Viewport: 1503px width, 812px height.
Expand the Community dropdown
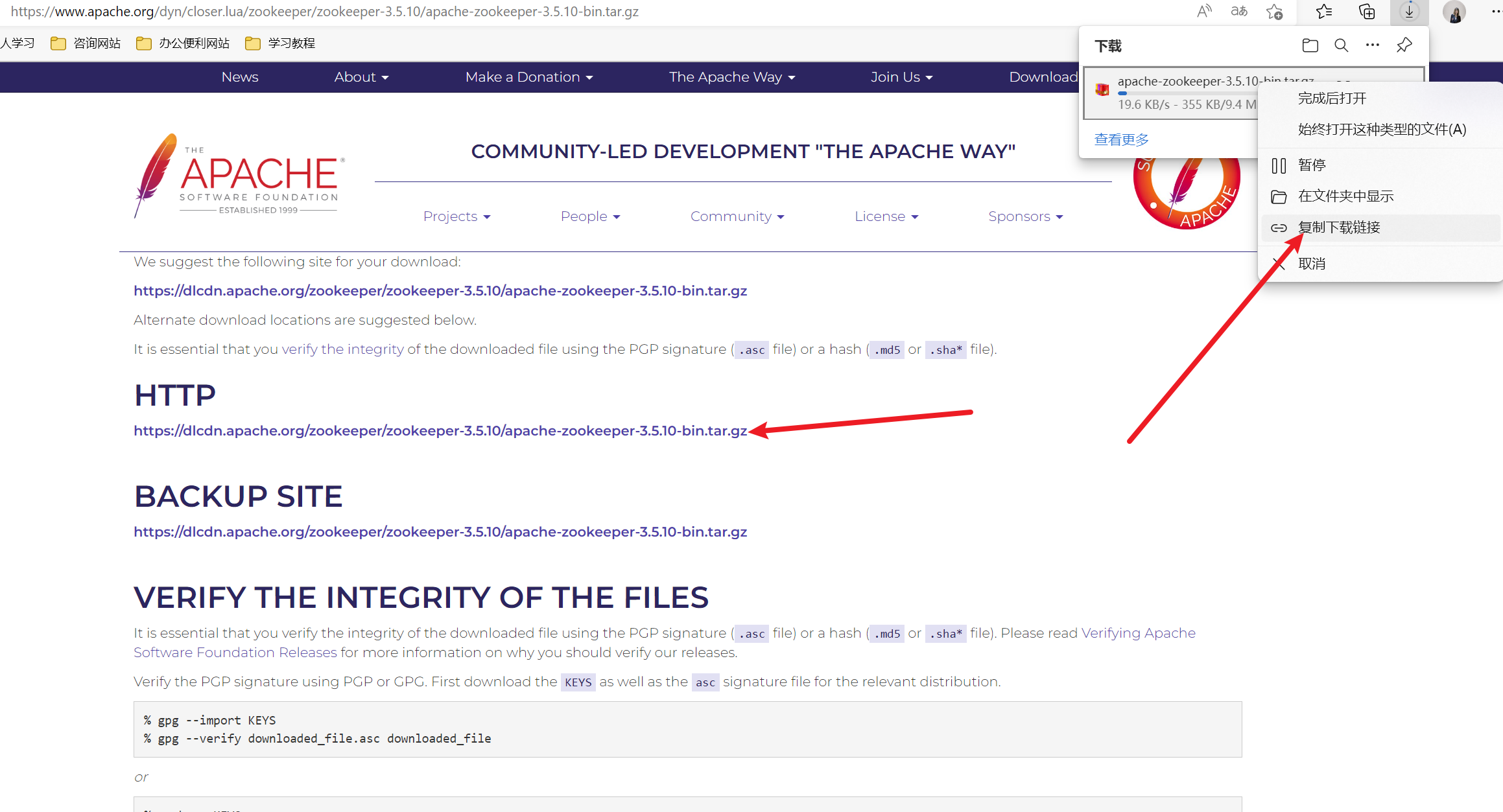coord(737,216)
